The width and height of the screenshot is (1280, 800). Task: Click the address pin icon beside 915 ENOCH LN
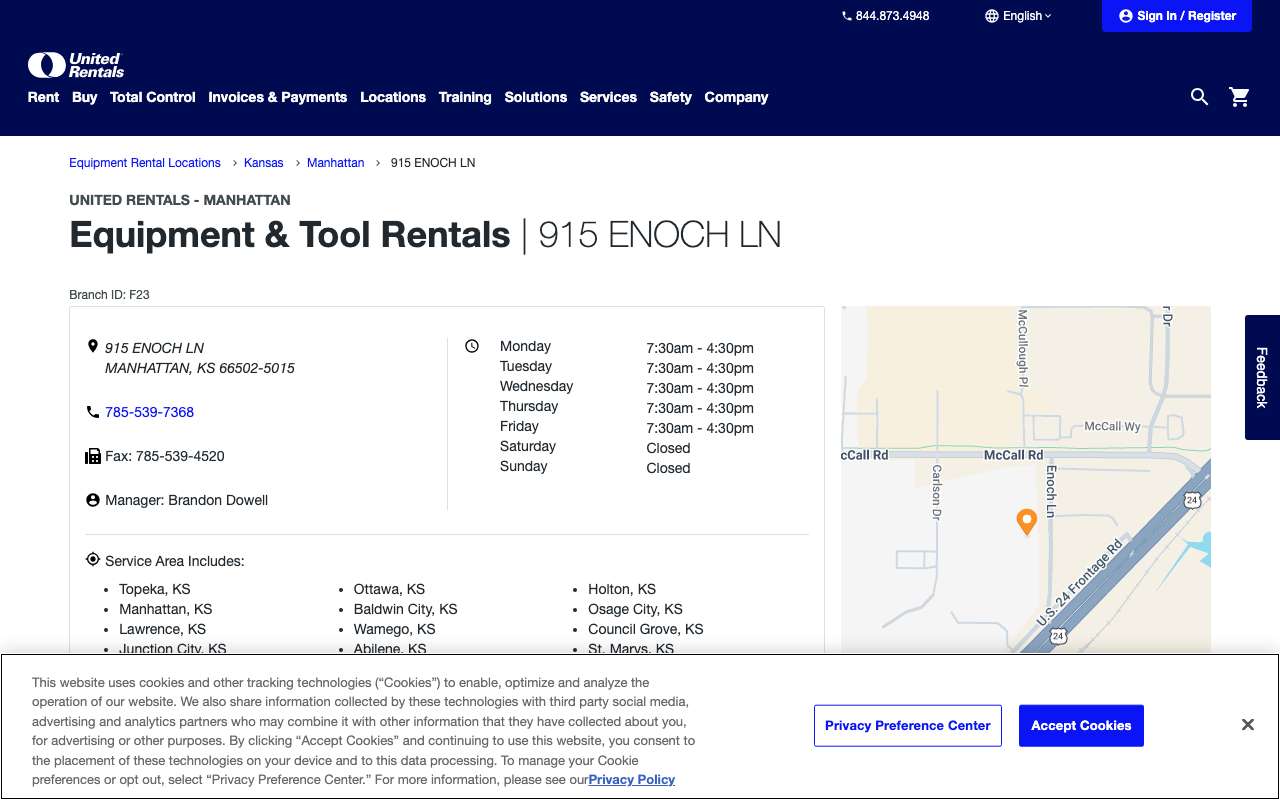[x=93, y=347]
